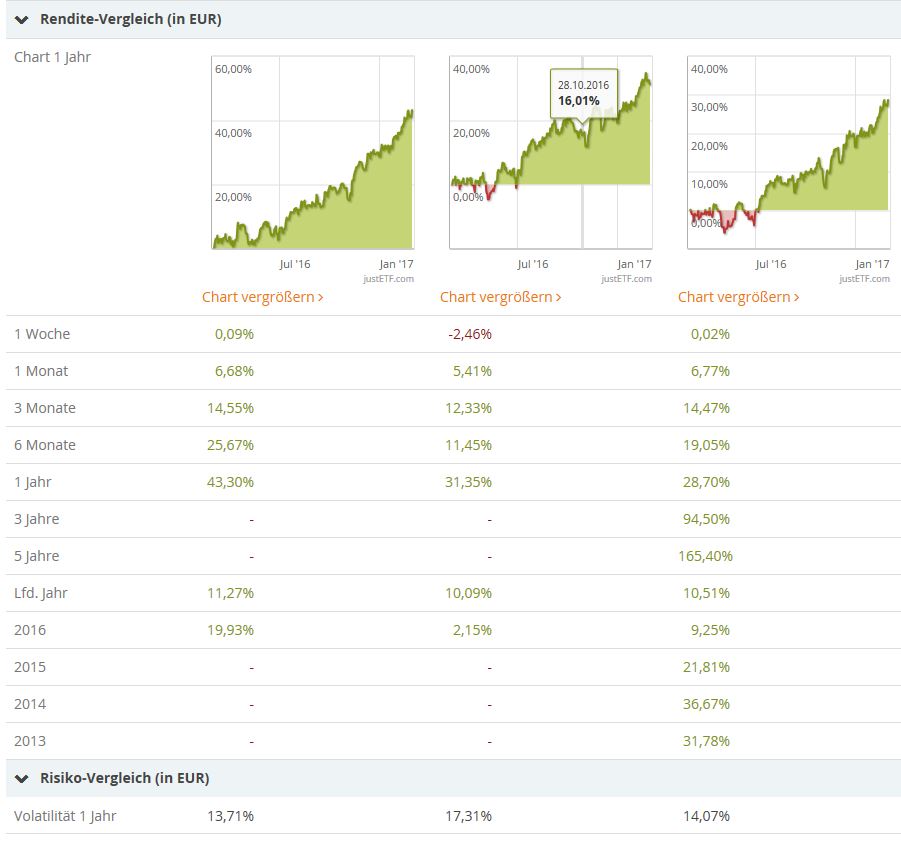
Task: Click the 'Lfd. Jahr' row label
Action: tap(41, 593)
